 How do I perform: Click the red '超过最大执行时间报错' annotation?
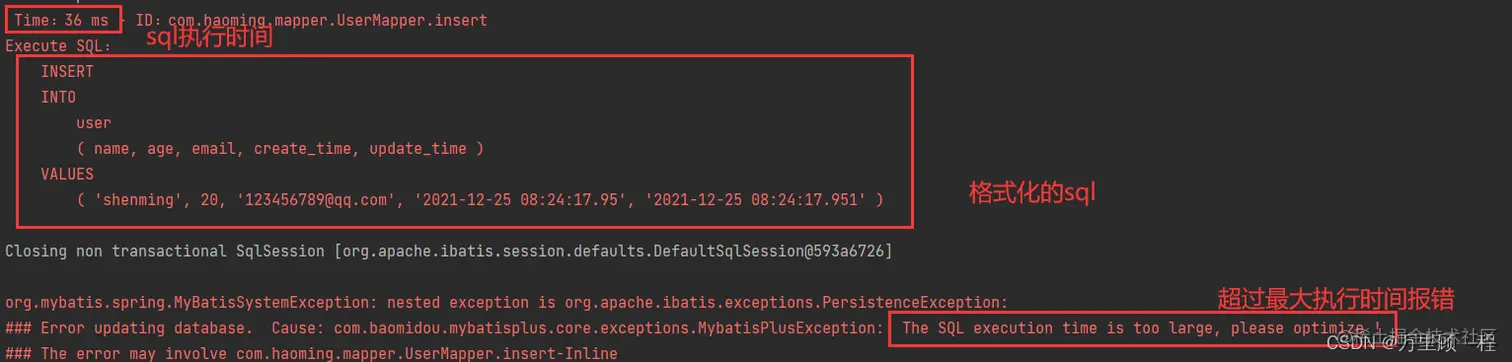pyautogui.click(x=1335, y=299)
